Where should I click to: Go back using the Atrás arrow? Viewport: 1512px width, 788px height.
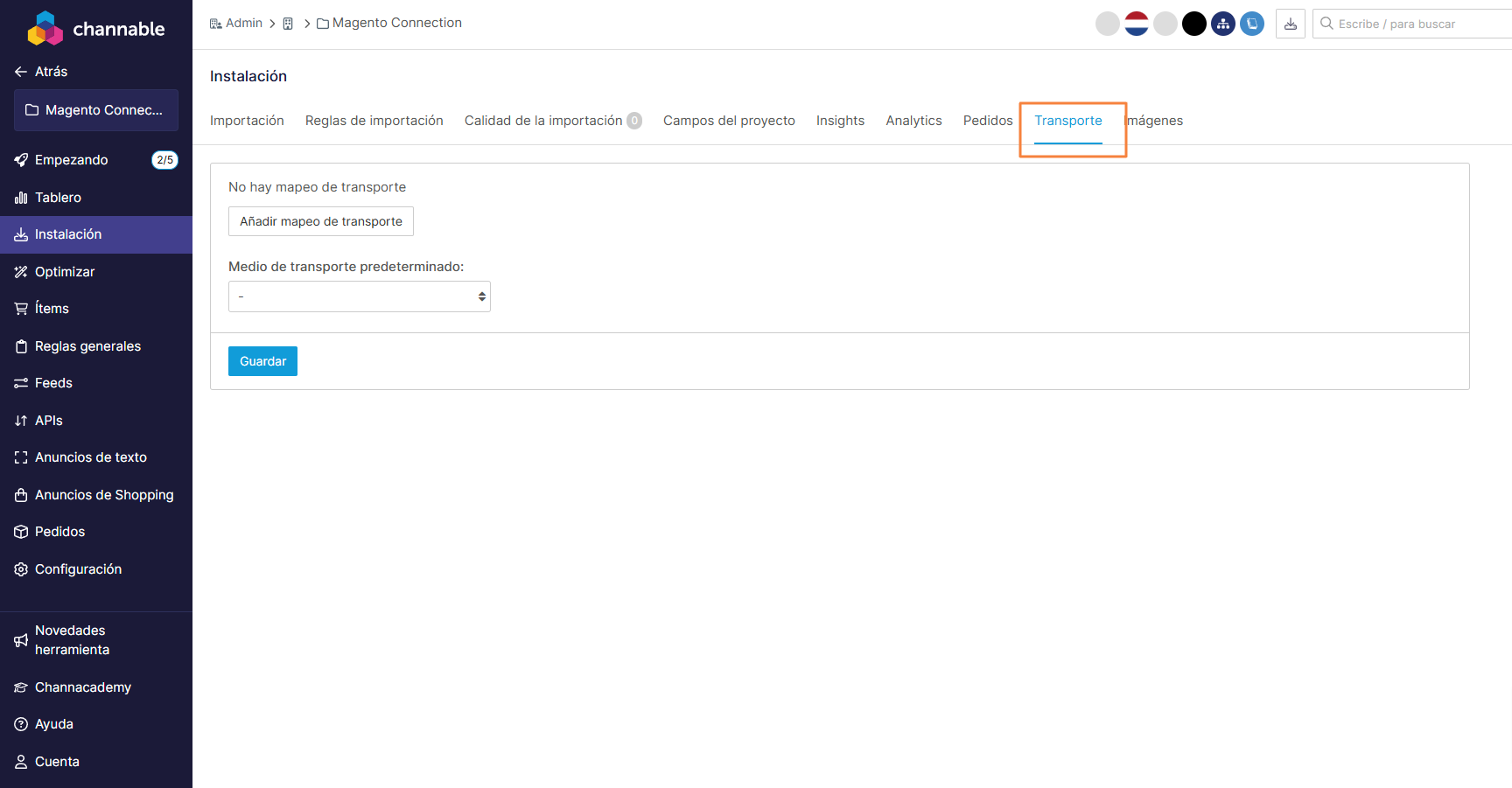[21, 72]
